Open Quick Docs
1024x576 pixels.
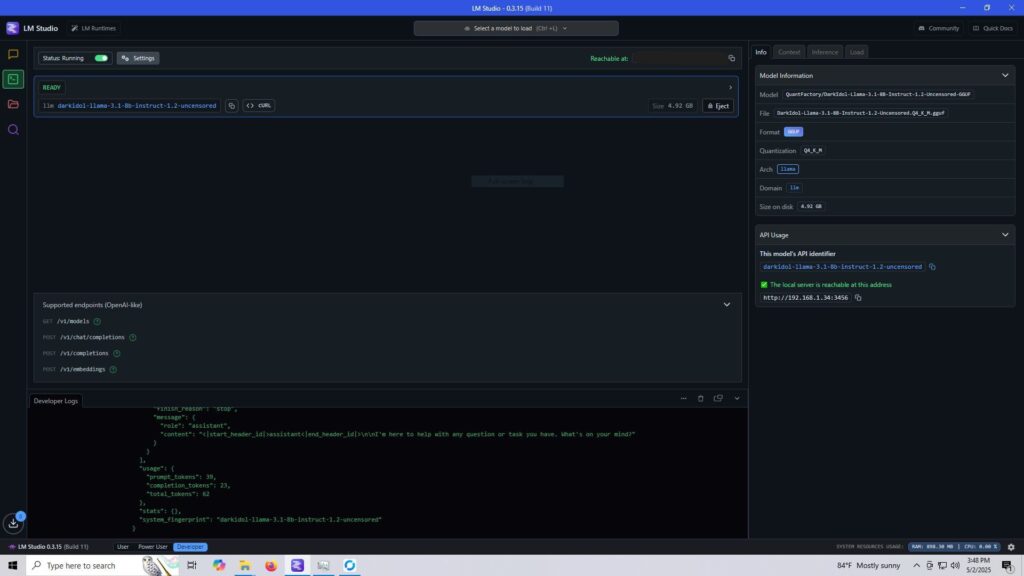pyautogui.click(x=993, y=28)
